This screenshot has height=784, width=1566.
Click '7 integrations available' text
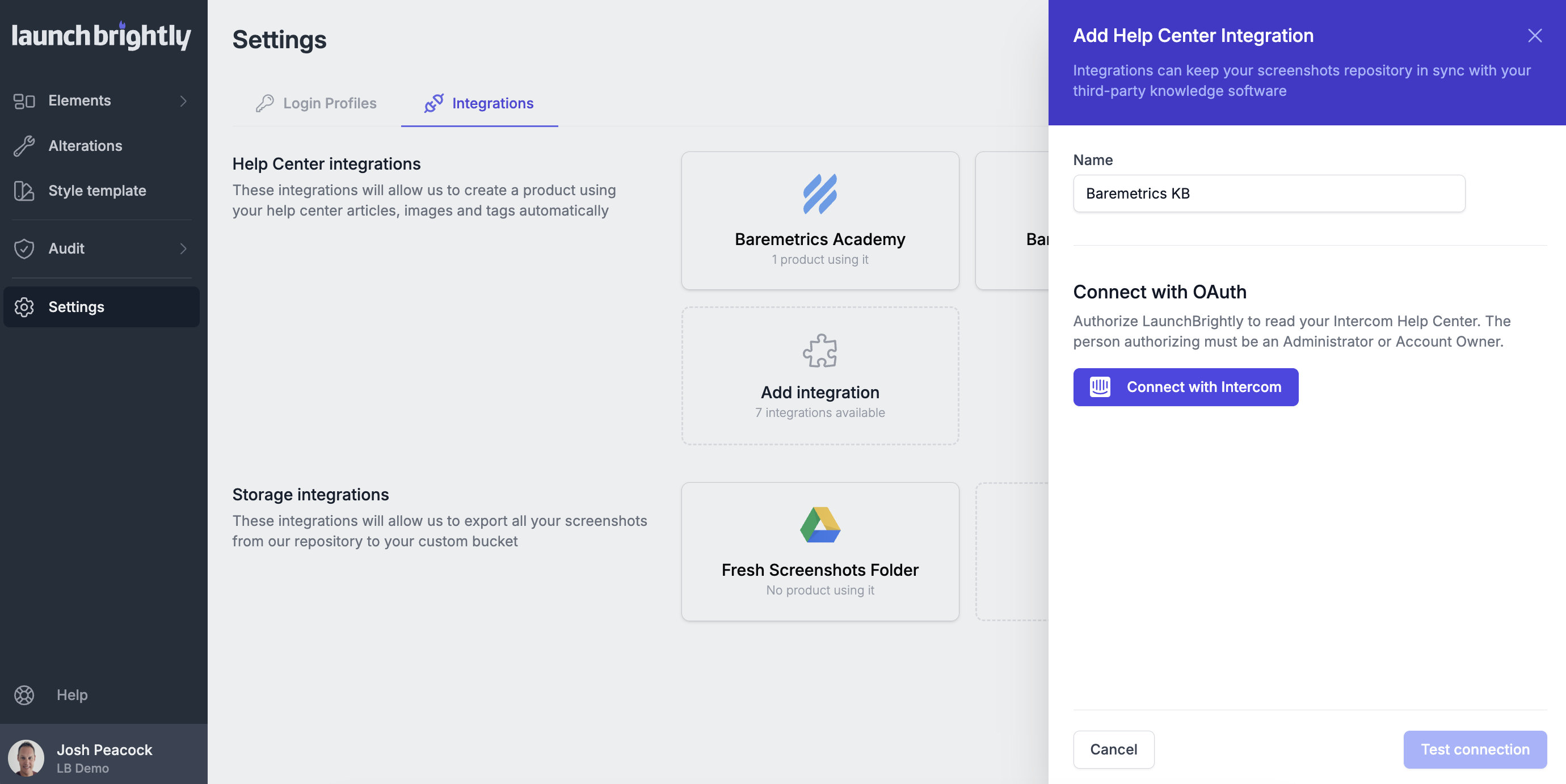[819, 412]
